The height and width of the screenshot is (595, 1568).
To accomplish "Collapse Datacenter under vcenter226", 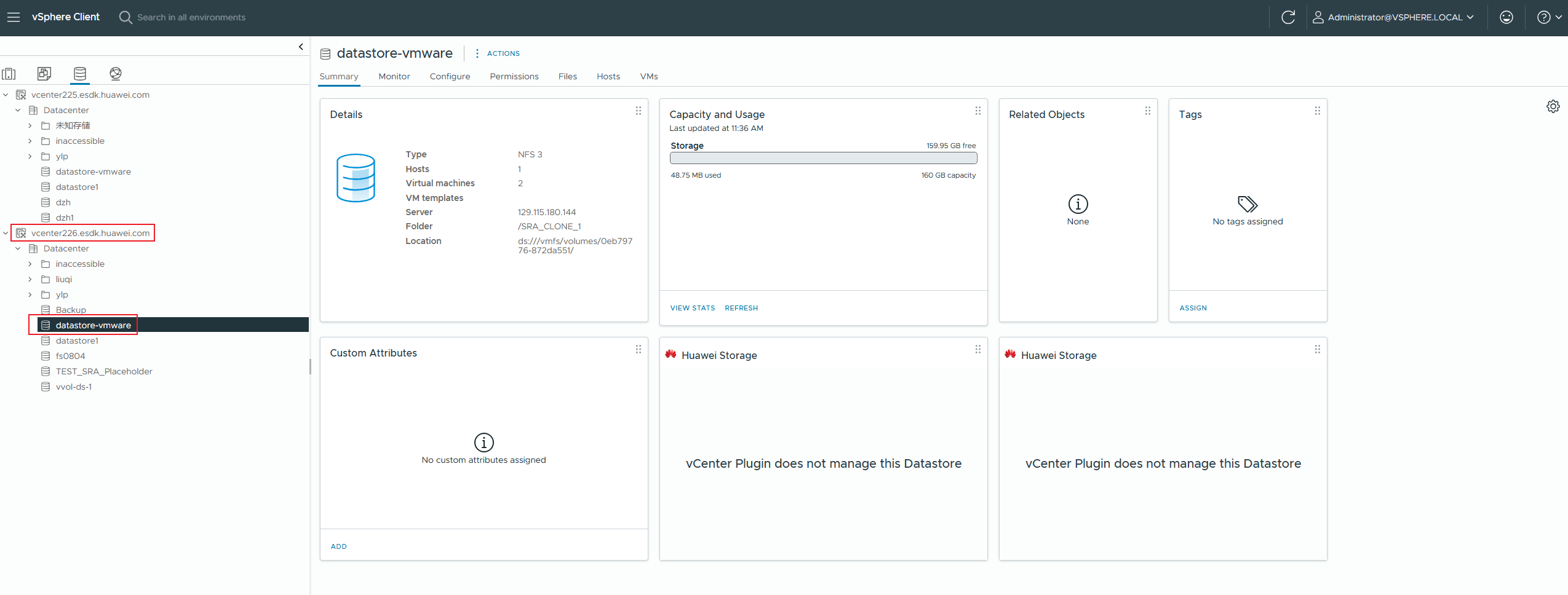I will click(18, 248).
